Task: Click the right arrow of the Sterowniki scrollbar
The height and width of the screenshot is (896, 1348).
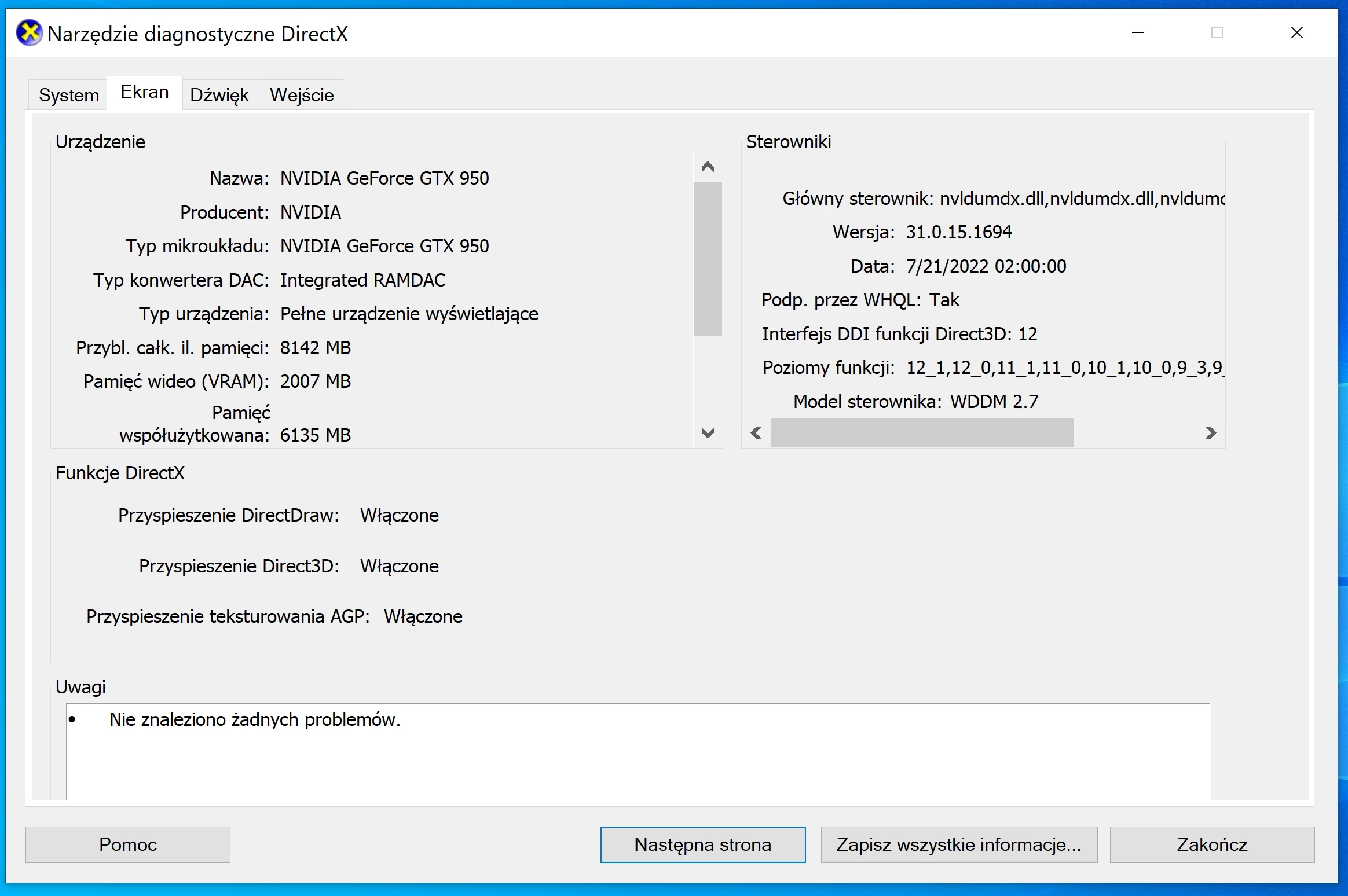Action: [1211, 432]
